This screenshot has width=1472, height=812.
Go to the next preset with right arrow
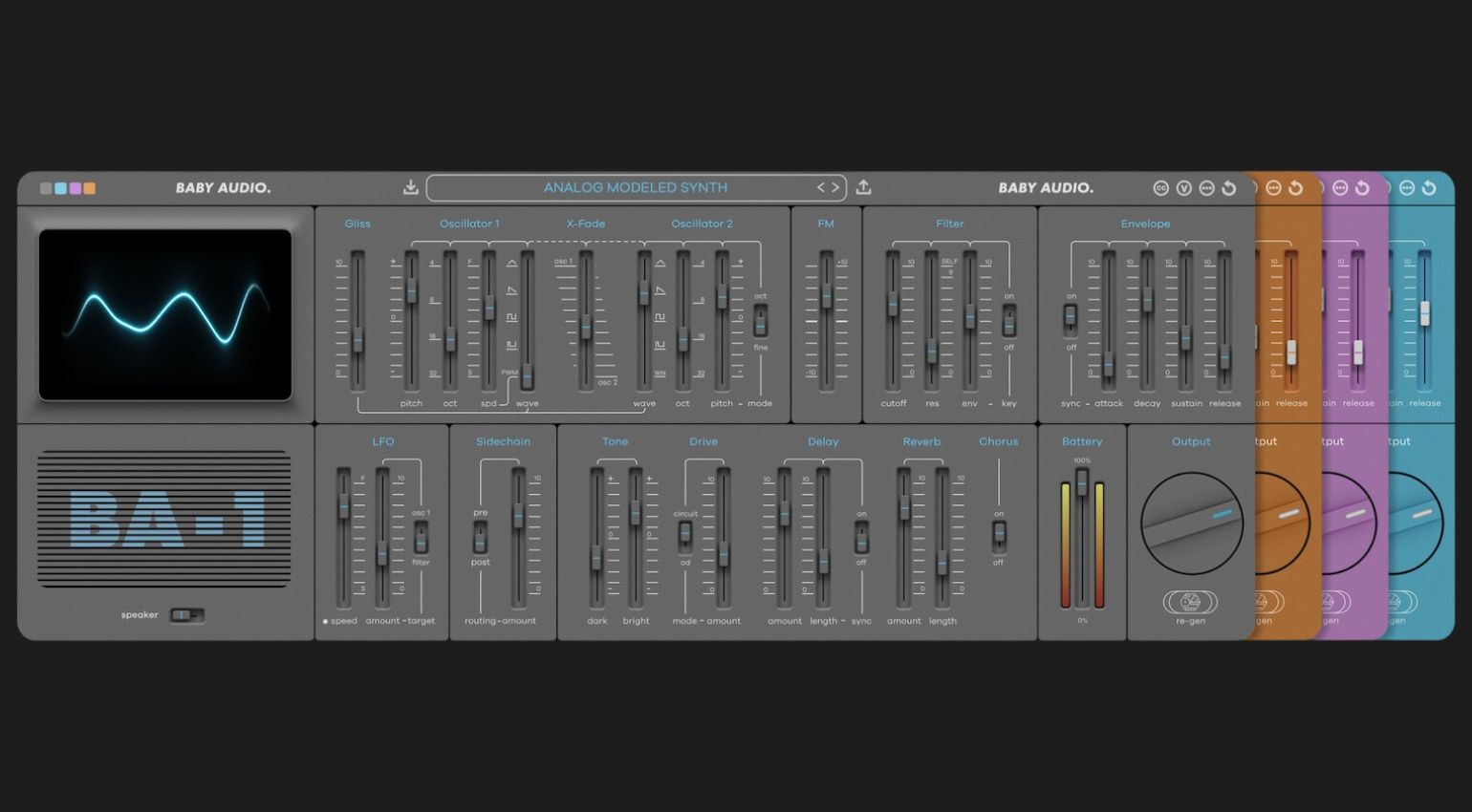pyautogui.click(x=834, y=187)
